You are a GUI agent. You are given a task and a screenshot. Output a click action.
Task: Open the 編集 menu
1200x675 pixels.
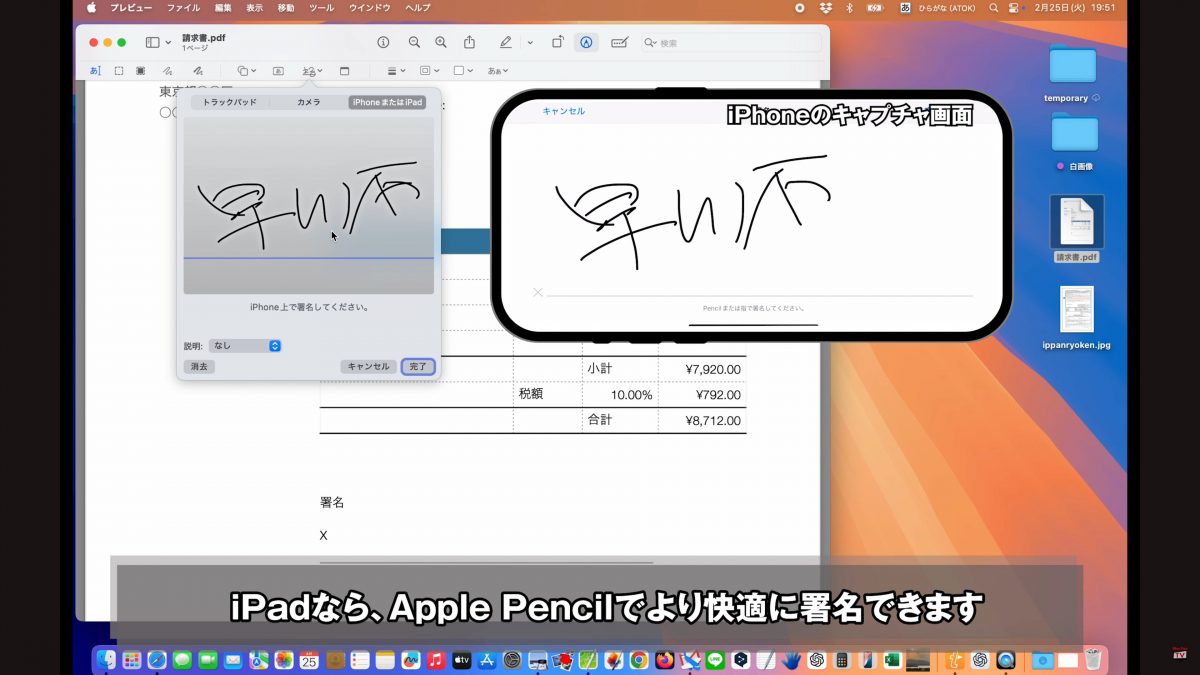(223, 7)
